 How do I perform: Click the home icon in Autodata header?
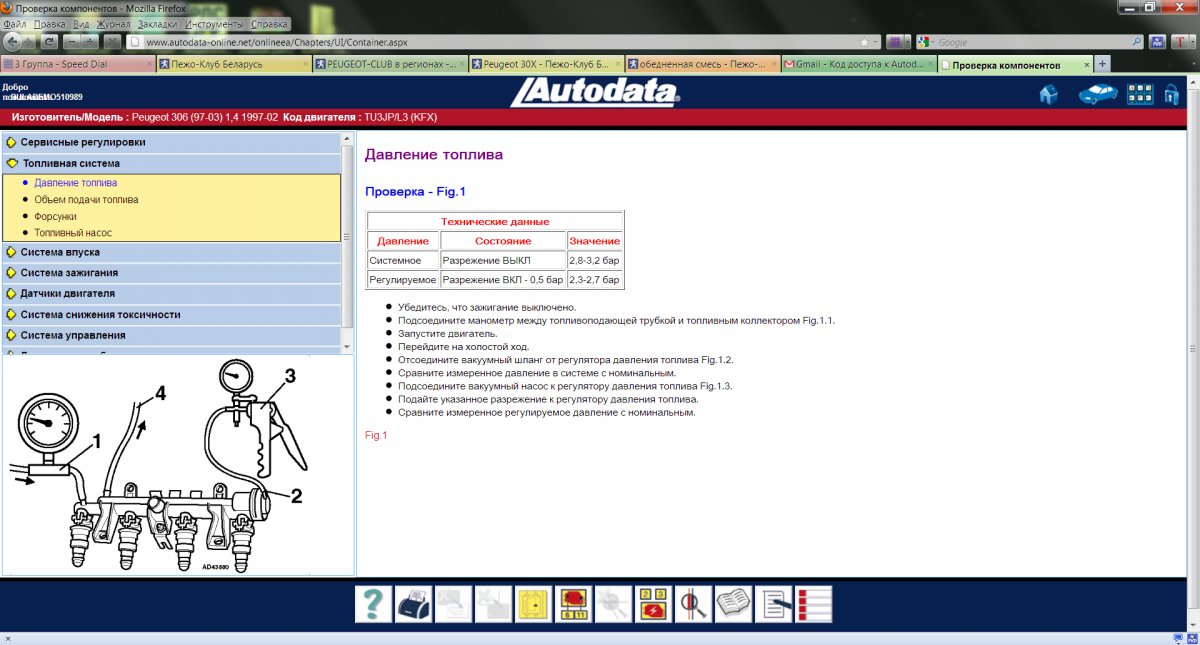point(1049,95)
